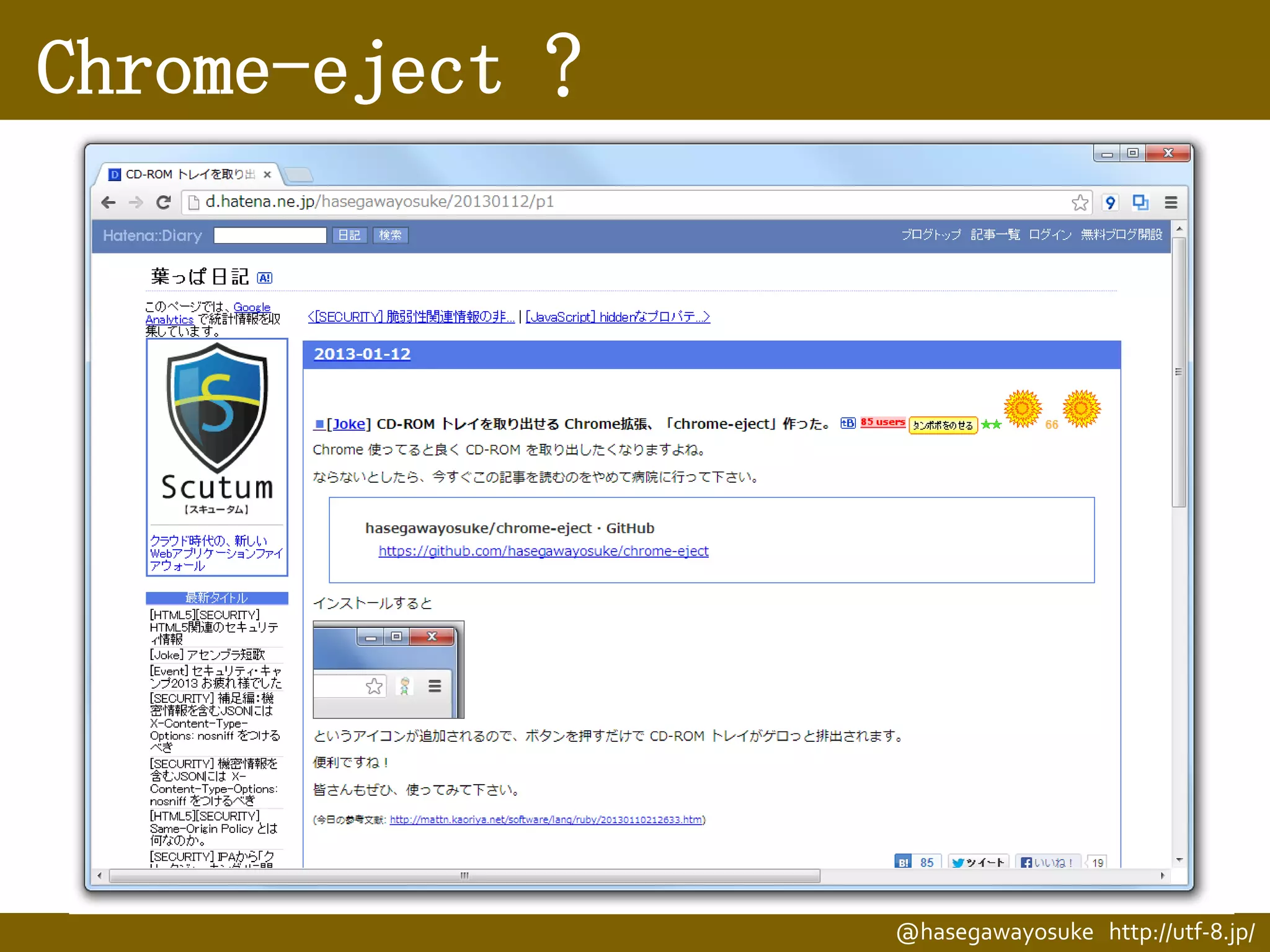Click the Hatena::Diary logo
Viewport: 1270px width, 952px height.
click(x=153, y=236)
